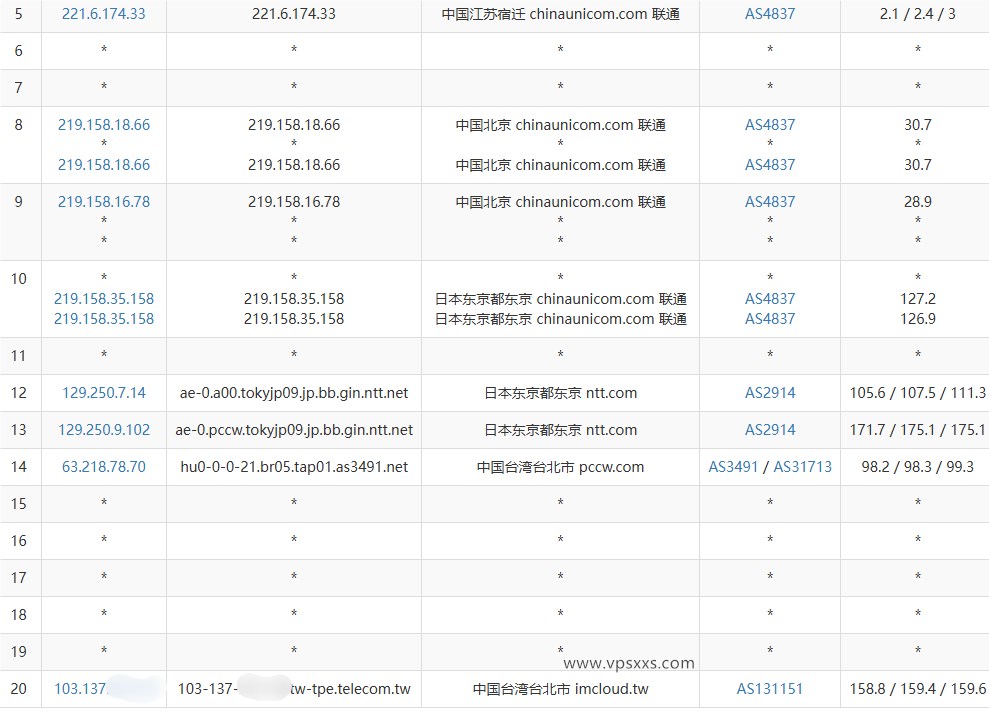The height and width of the screenshot is (715, 989).
Task: Select the hostname cell ending tw-tpe.telecom.tw
Action: [293, 688]
